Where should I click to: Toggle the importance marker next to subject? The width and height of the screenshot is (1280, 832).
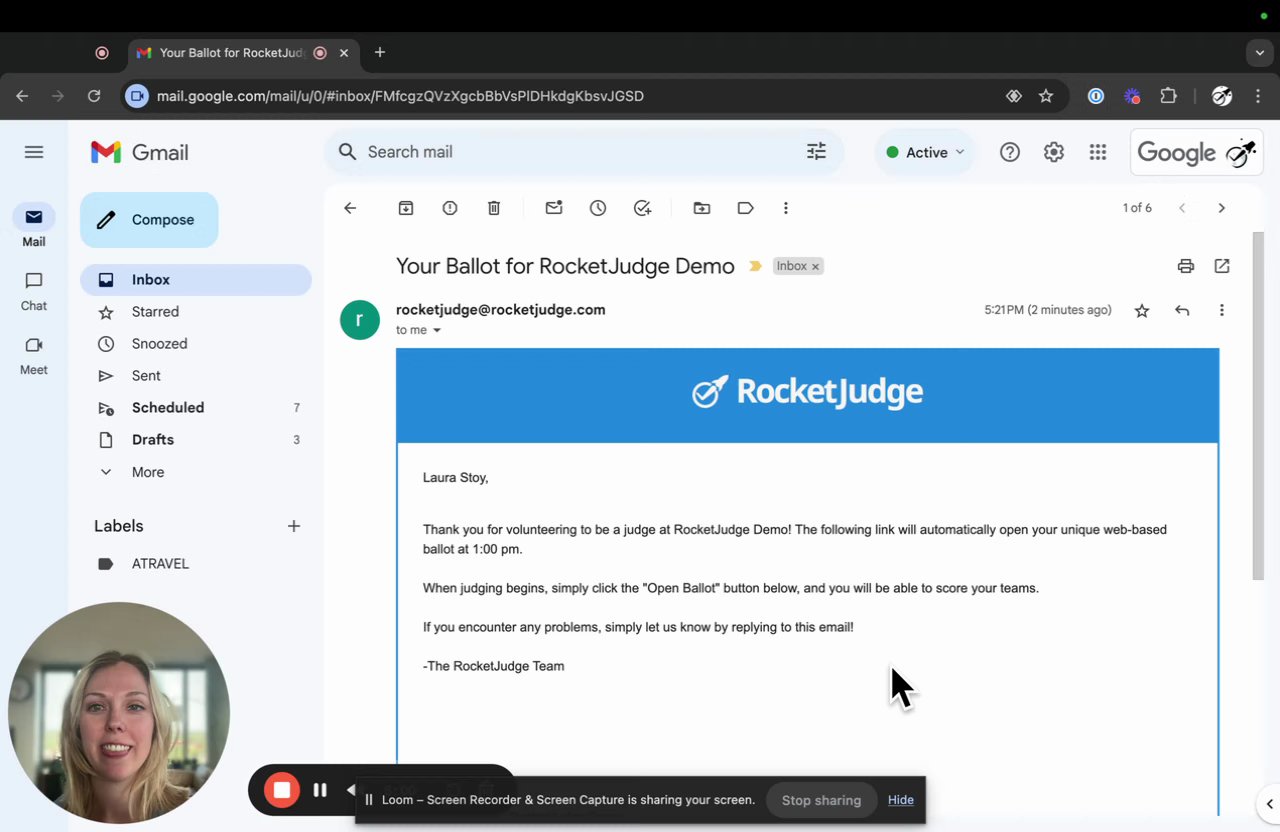756,266
